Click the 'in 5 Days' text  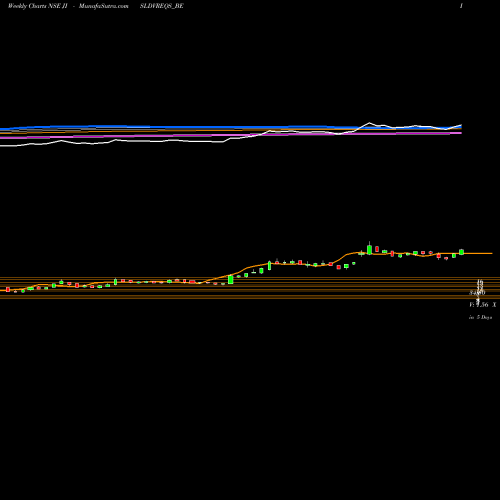(x=480, y=317)
